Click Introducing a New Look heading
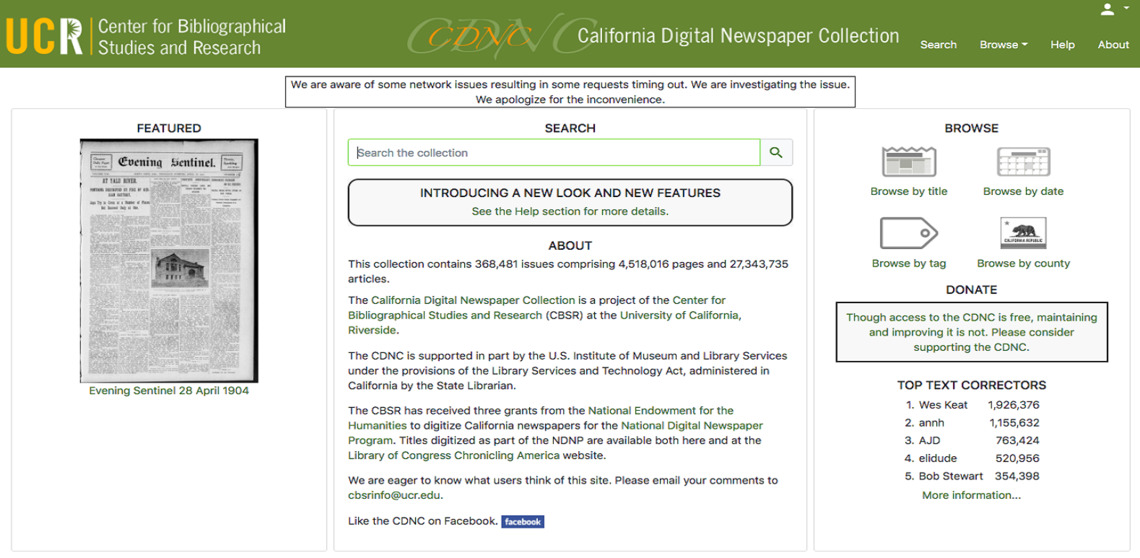 570,194
